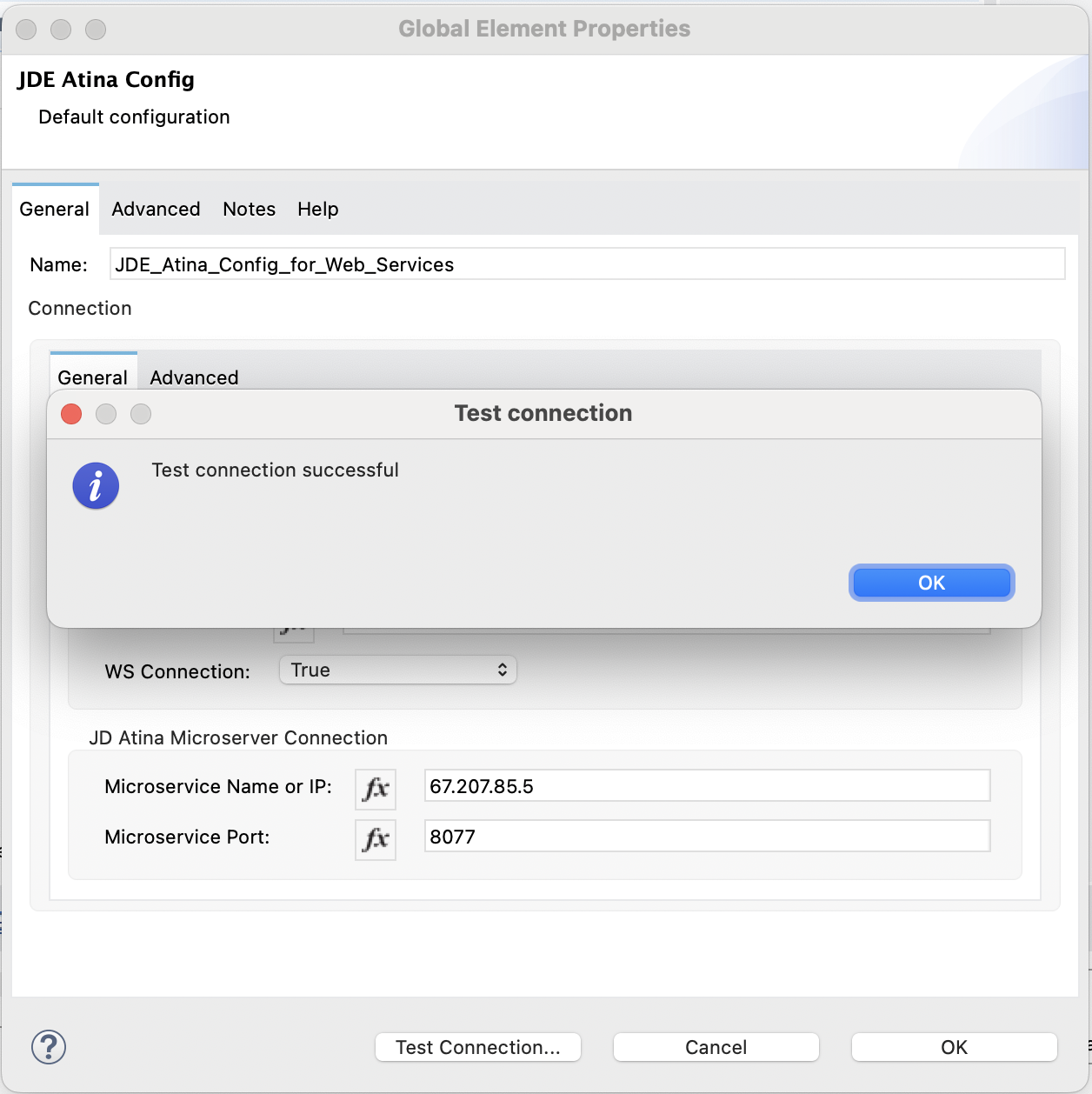The image size is (1092, 1094).
Task: Click the blue info icon in Test connection dialog
Action: (x=96, y=485)
